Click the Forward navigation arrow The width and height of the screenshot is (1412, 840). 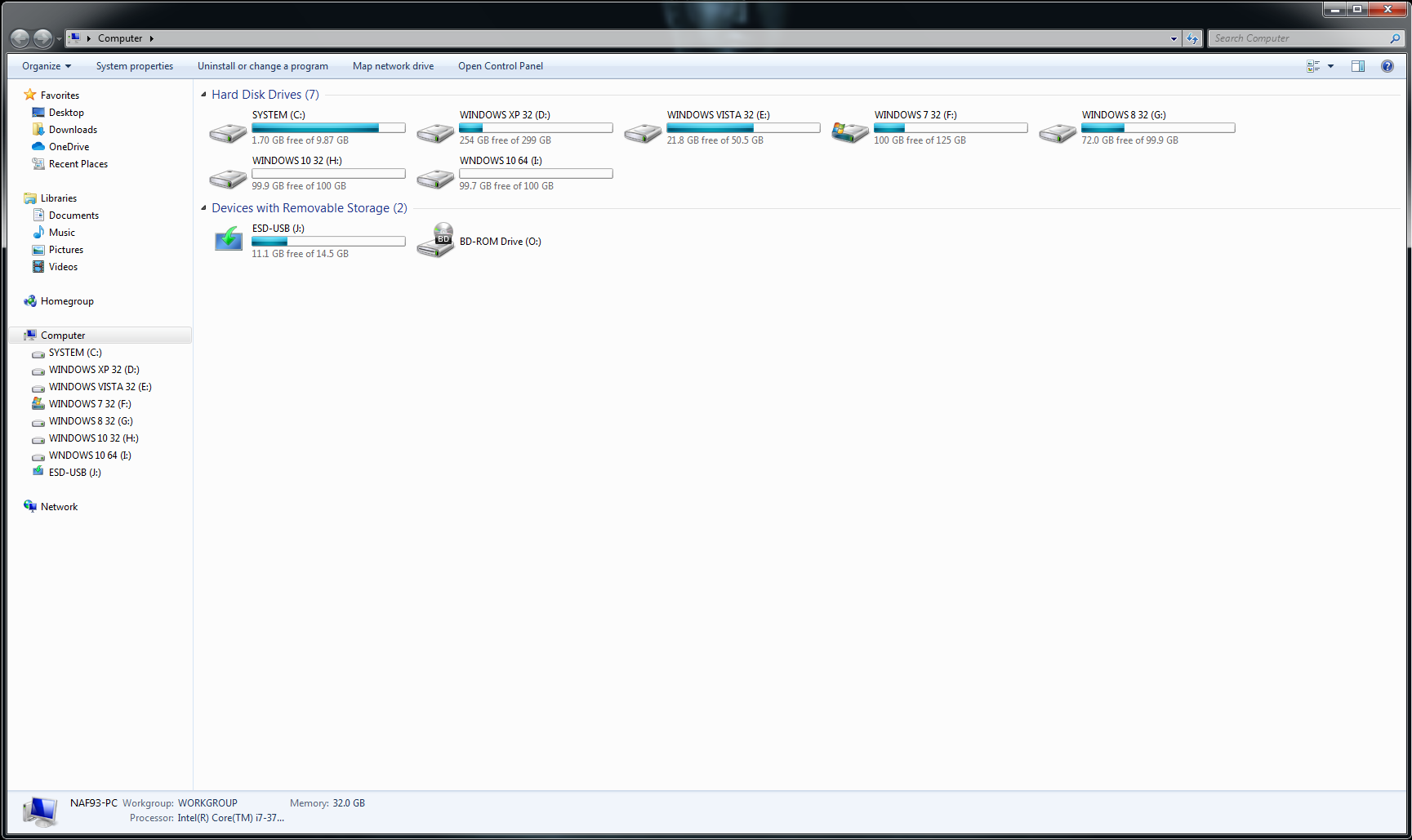42,38
